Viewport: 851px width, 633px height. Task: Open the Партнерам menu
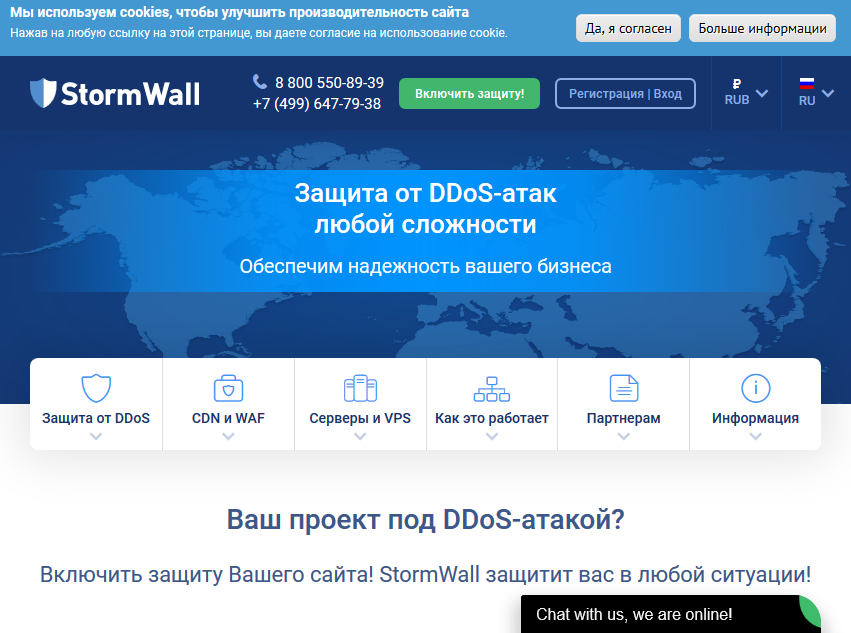pos(624,404)
